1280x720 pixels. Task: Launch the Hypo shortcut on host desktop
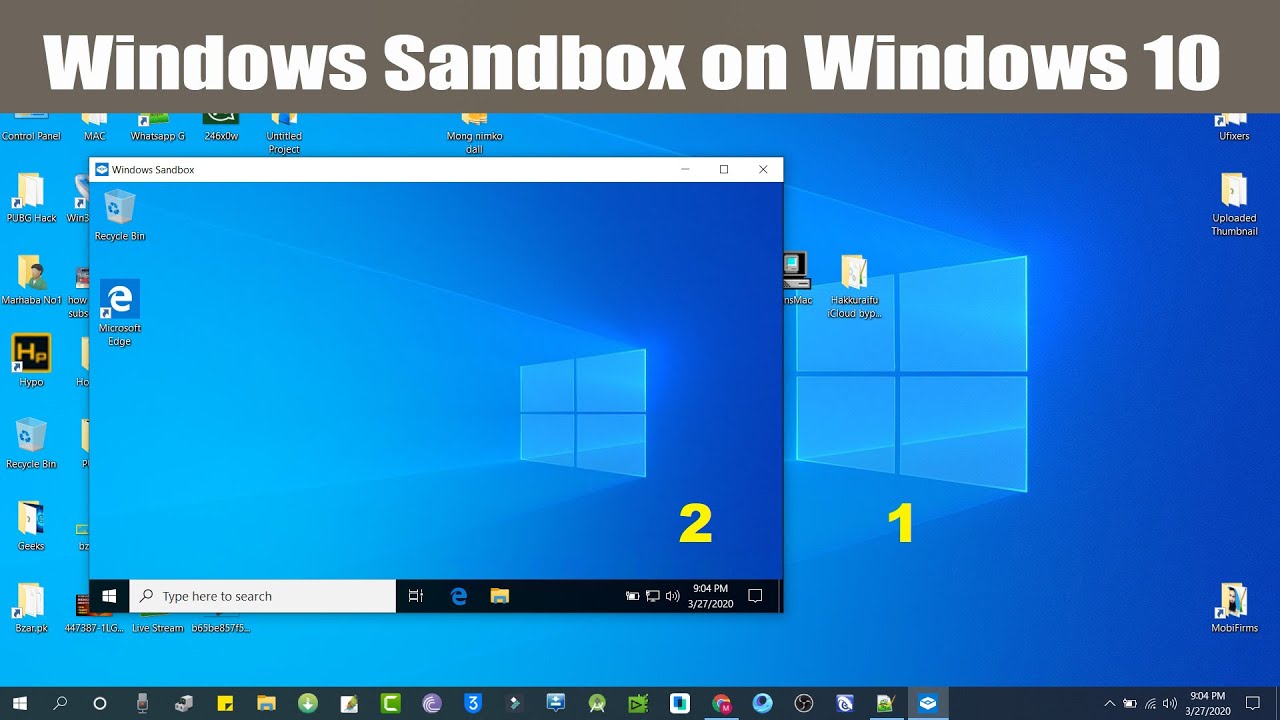[x=31, y=361]
